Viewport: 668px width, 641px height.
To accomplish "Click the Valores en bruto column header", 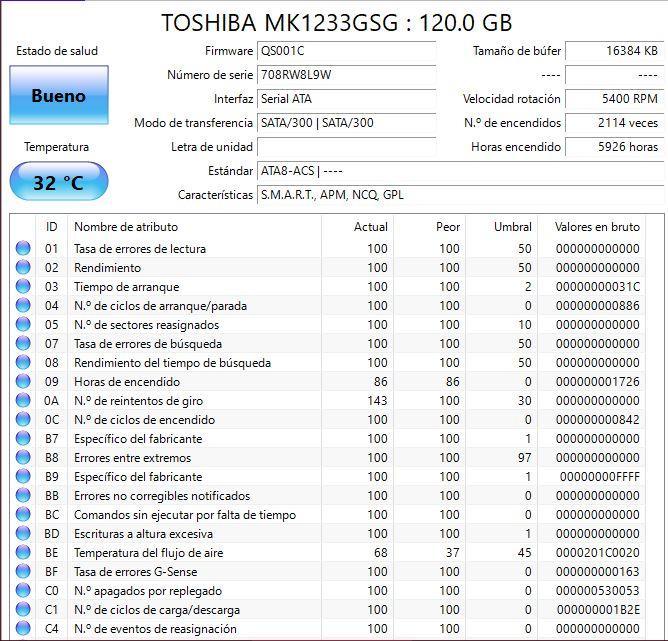I will (x=597, y=227).
